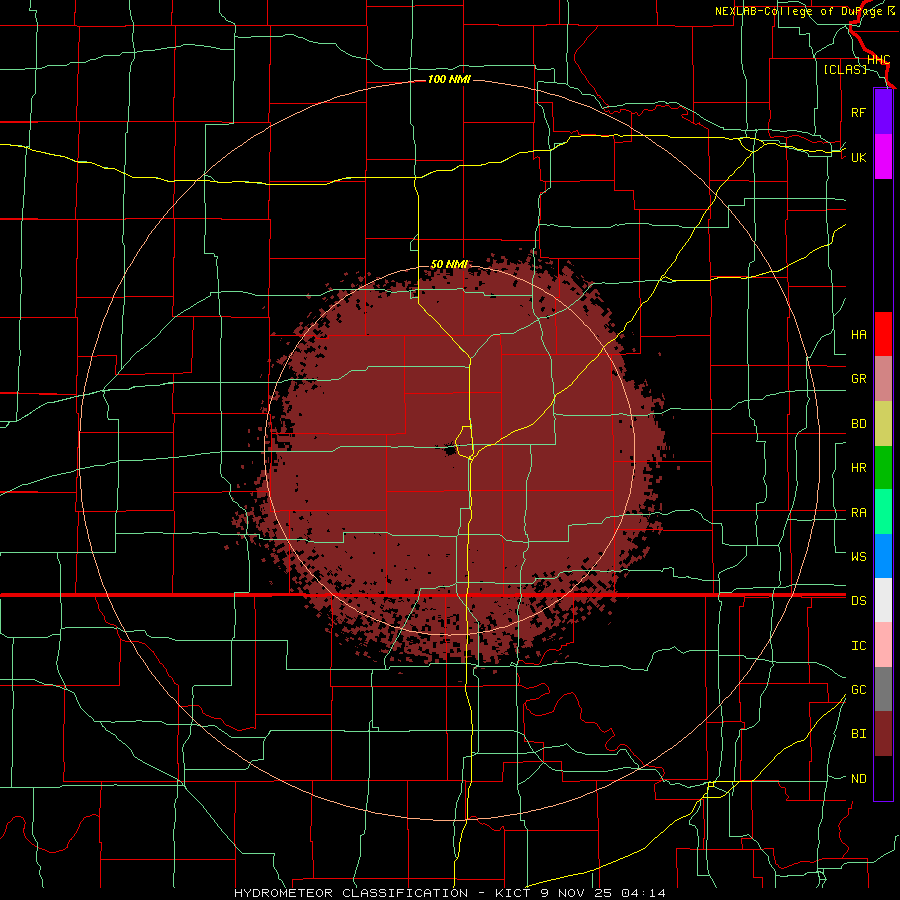
Task: Pick the mint green RA color swatch
Action: pyautogui.click(x=883, y=512)
